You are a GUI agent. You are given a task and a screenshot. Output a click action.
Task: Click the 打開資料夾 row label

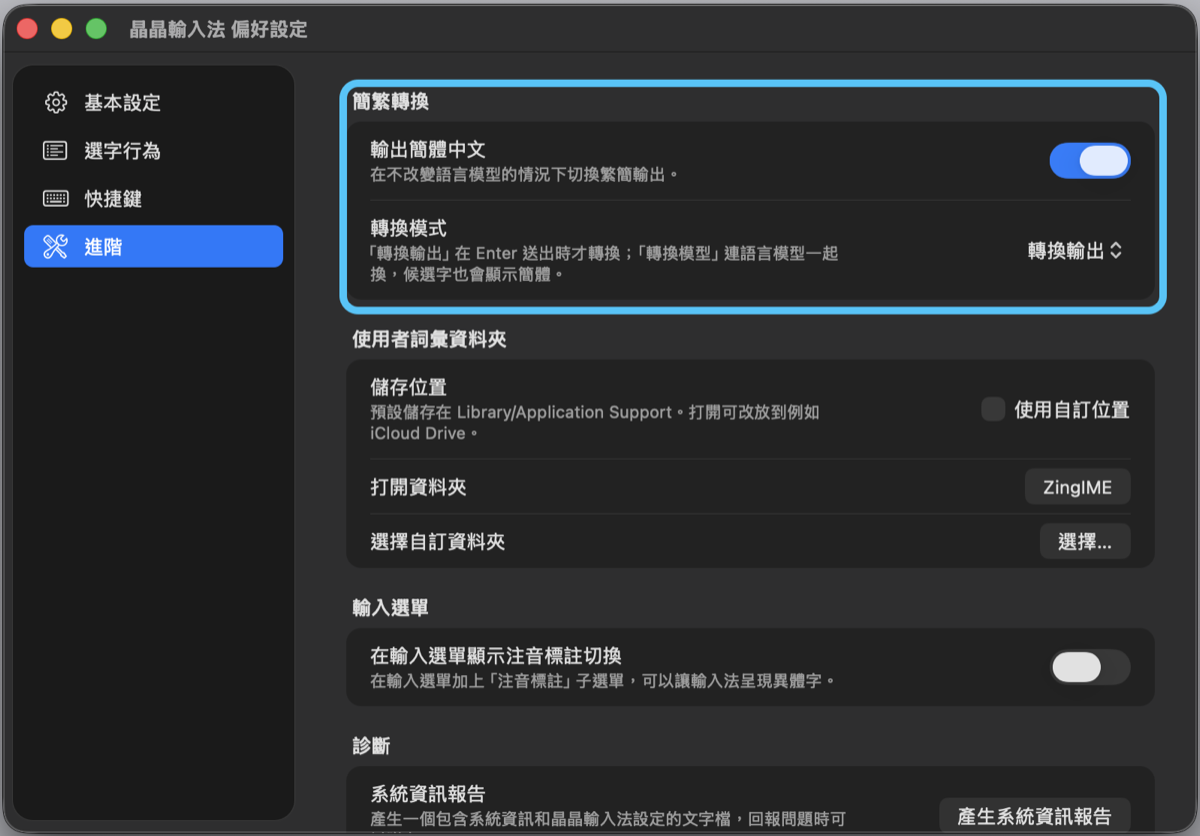pos(418,487)
